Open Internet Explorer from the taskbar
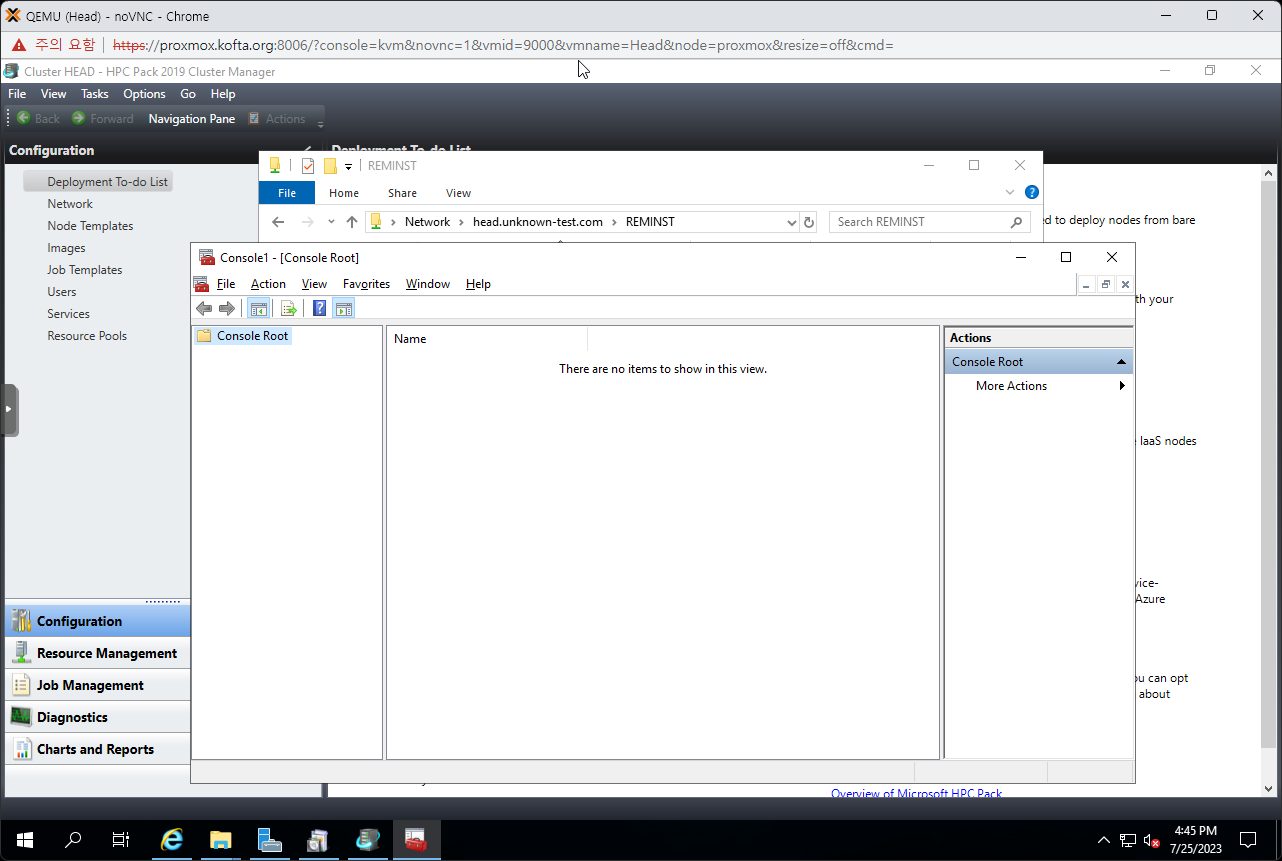The image size is (1282, 861). 172,840
